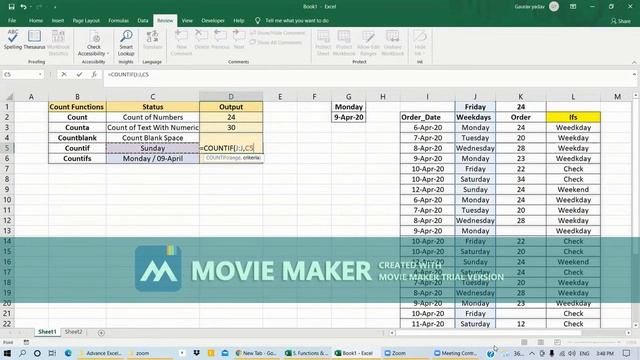640x360 pixels.
Task: Open Workbook Statistics
Action: pos(58,42)
